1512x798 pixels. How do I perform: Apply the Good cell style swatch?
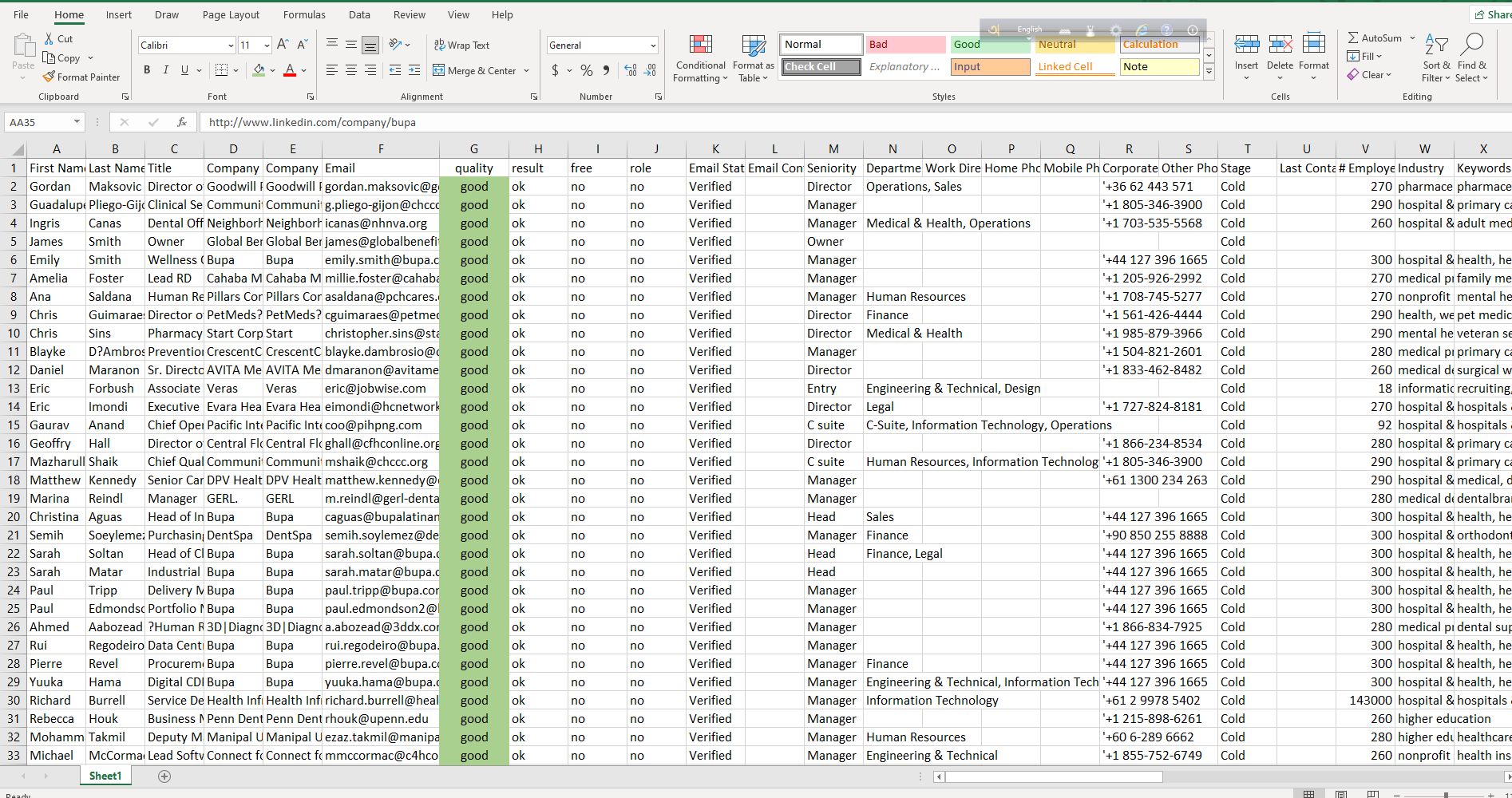click(990, 45)
